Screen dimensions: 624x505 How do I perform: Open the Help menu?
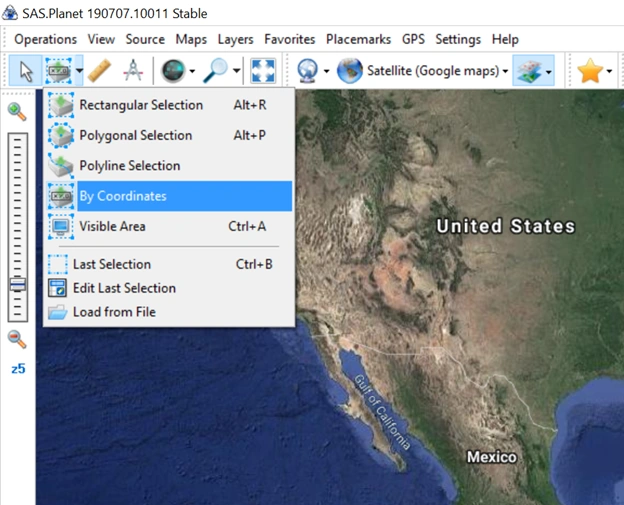click(x=505, y=39)
